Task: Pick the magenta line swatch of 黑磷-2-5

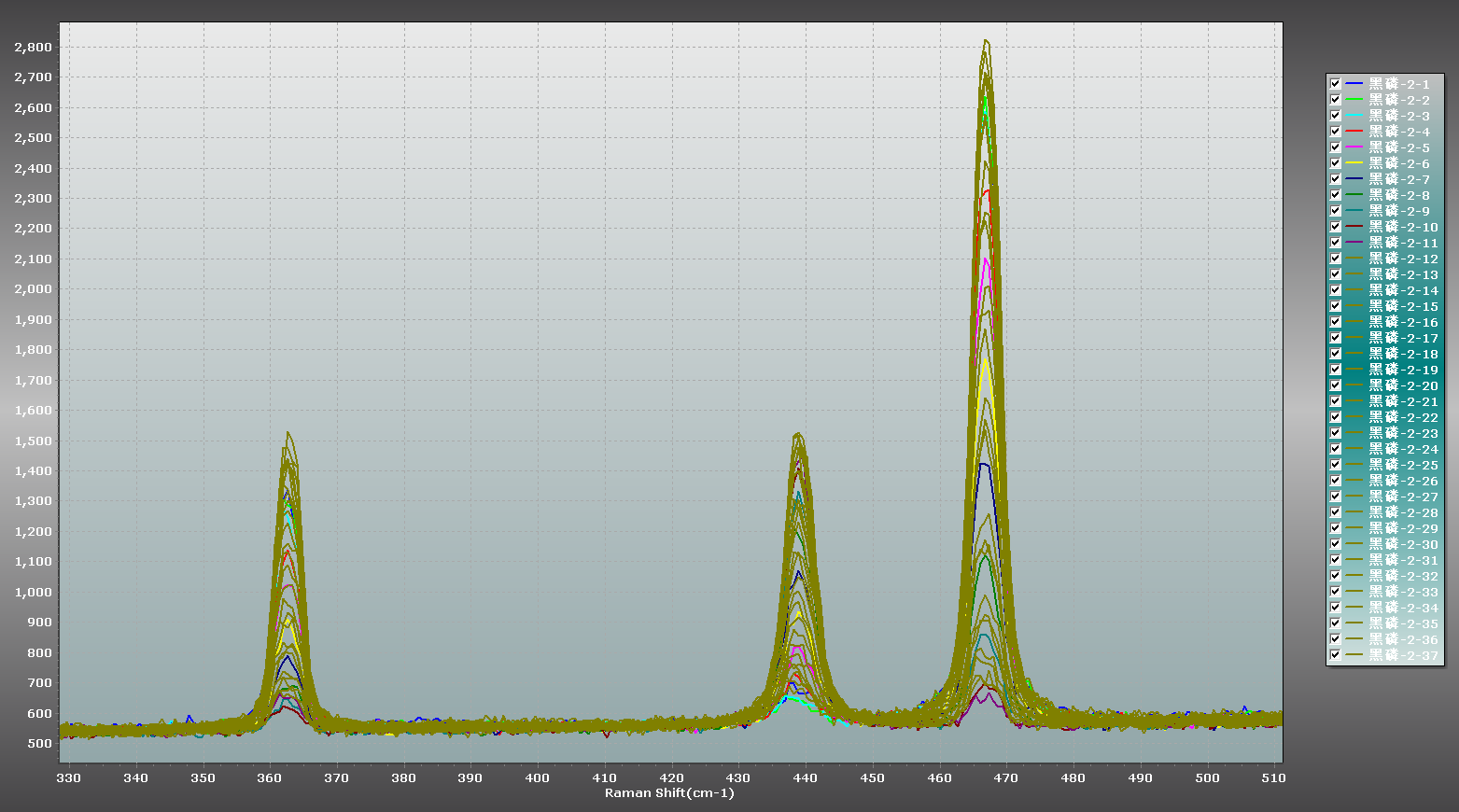Action: pyautogui.click(x=1354, y=147)
